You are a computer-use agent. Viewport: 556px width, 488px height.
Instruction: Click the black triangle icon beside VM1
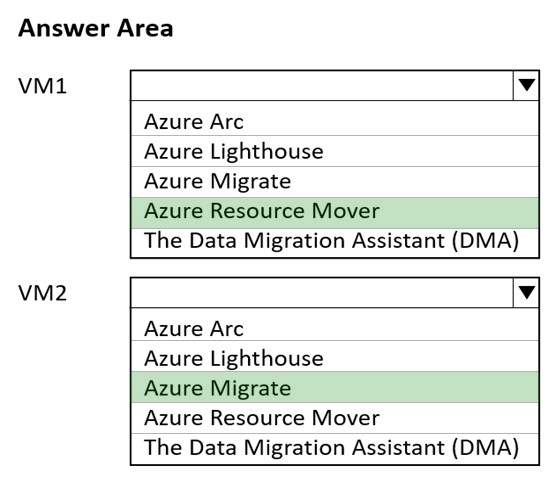pos(526,85)
